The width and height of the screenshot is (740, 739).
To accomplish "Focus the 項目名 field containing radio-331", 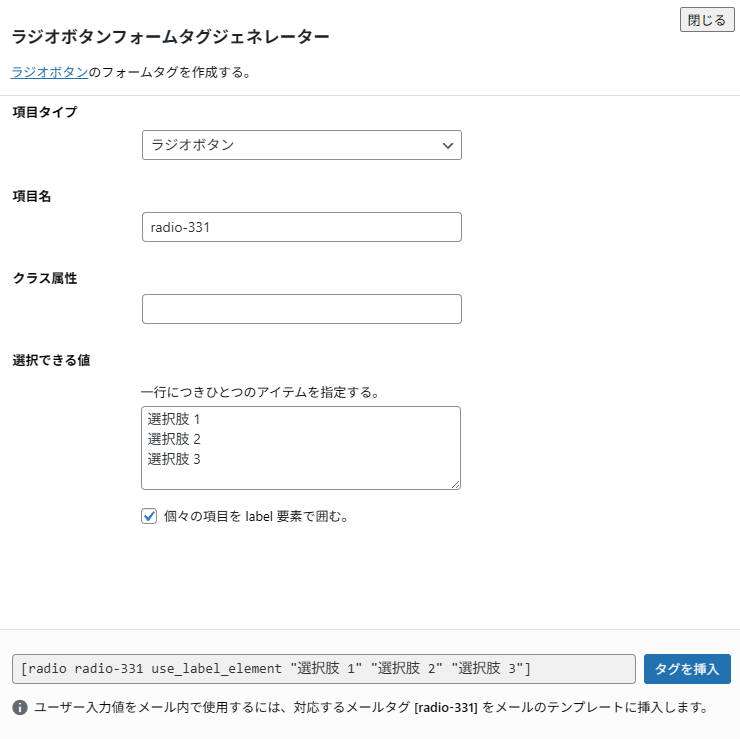I will click(x=301, y=227).
